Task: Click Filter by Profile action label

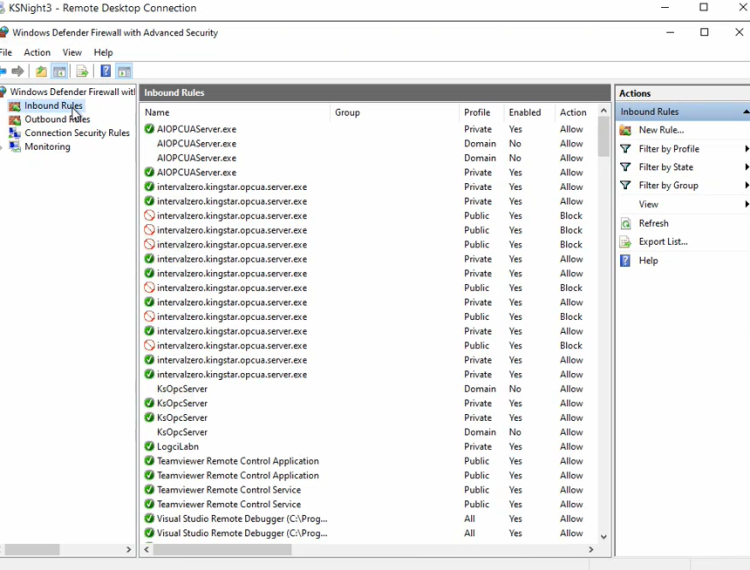Action: pos(669,149)
